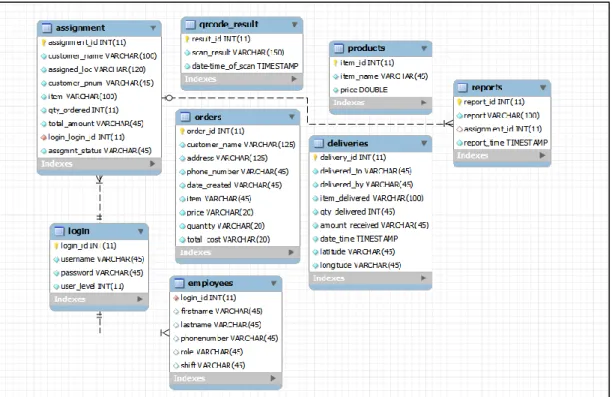Click the assignment_id primary key icon
This screenshot has height=397, width=612.
coord(44,42)
